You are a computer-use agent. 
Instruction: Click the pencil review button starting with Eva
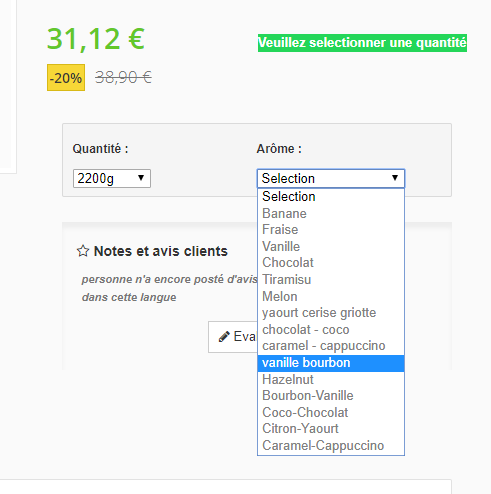point(233,337)
